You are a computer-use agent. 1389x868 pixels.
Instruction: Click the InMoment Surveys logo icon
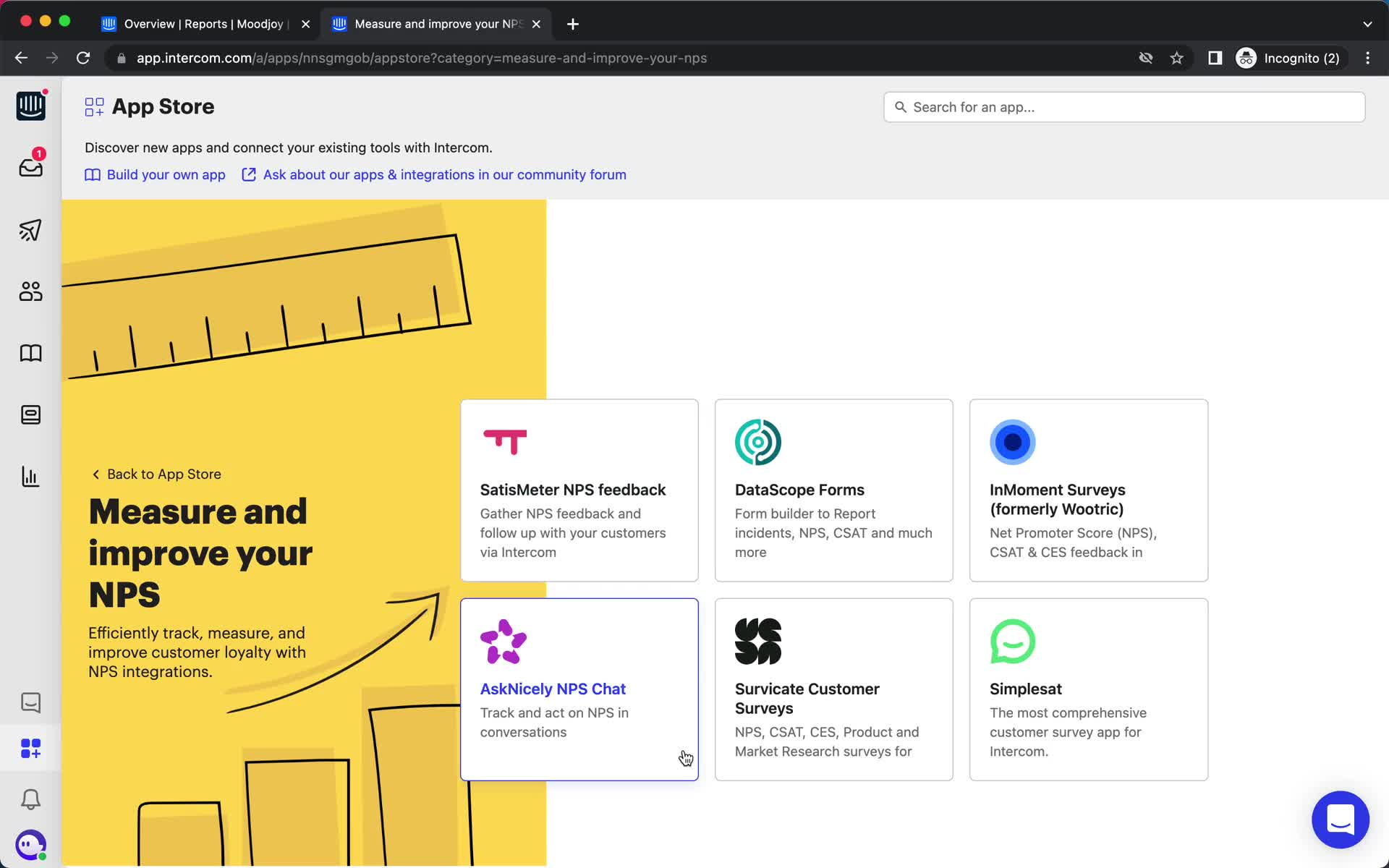[1013, 442]
